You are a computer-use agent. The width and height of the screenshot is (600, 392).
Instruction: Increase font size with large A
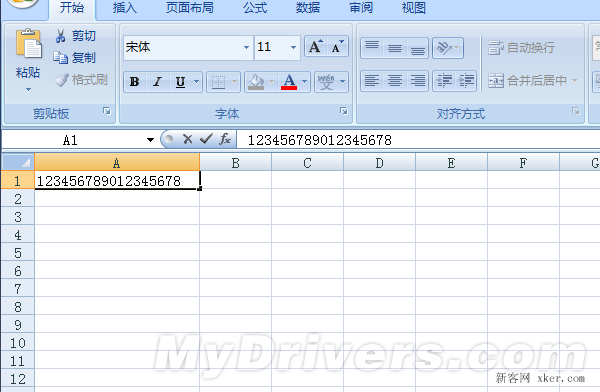coord(316,47)
